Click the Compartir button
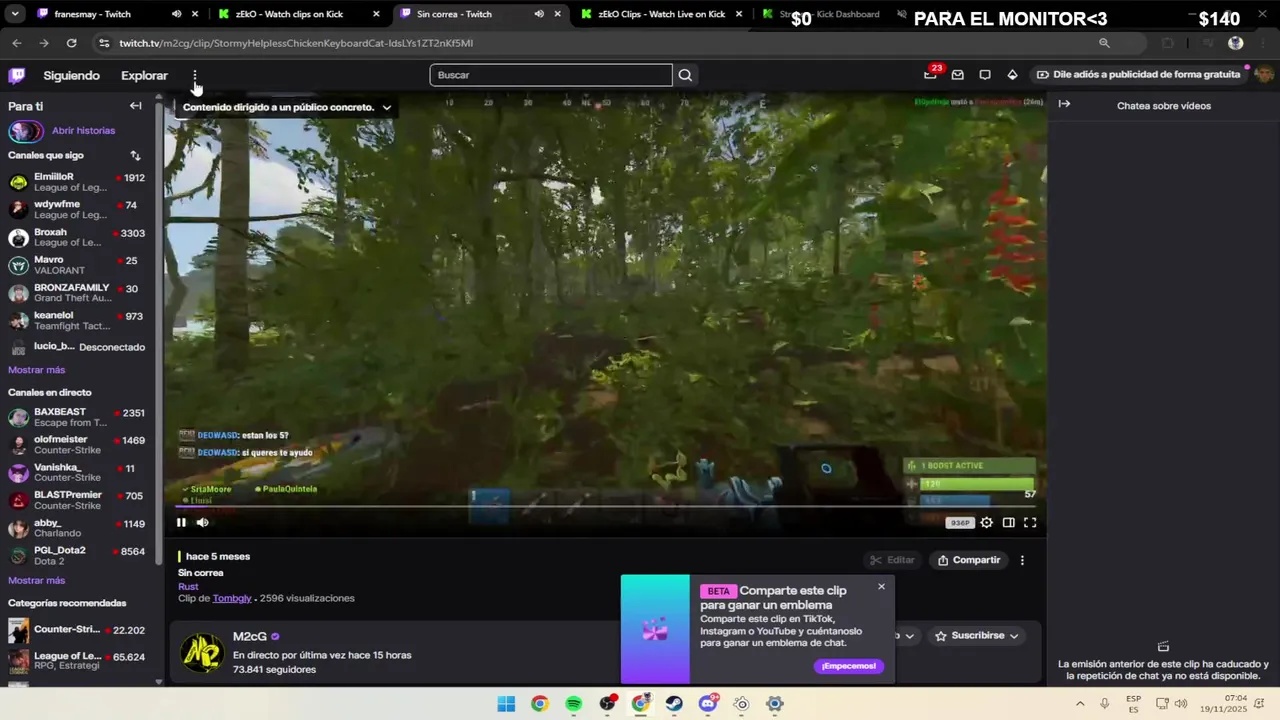1280x720 pixels. pos(968,560)
